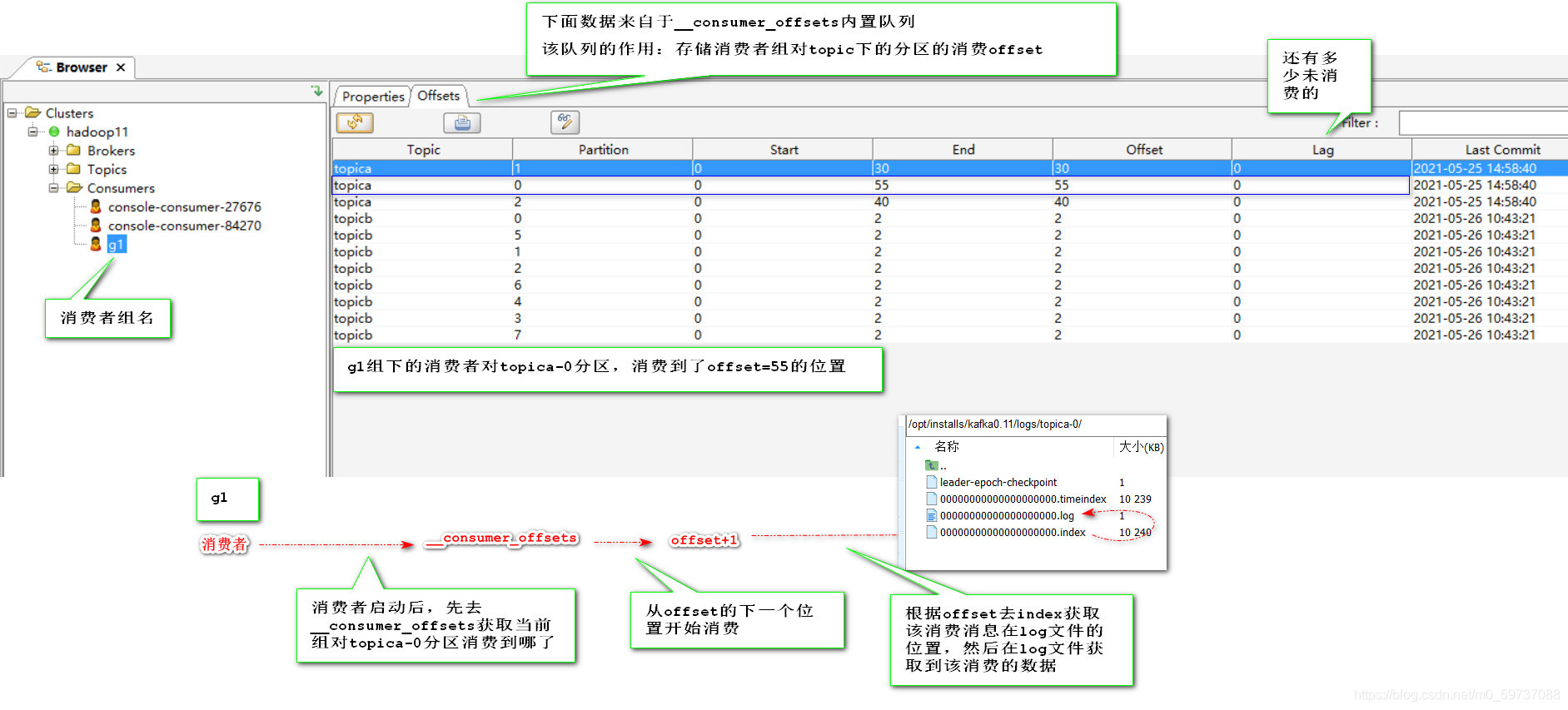
Task: Click the Consumers open-folder icon
Action: pyautogui.click(x=75, y=188)
